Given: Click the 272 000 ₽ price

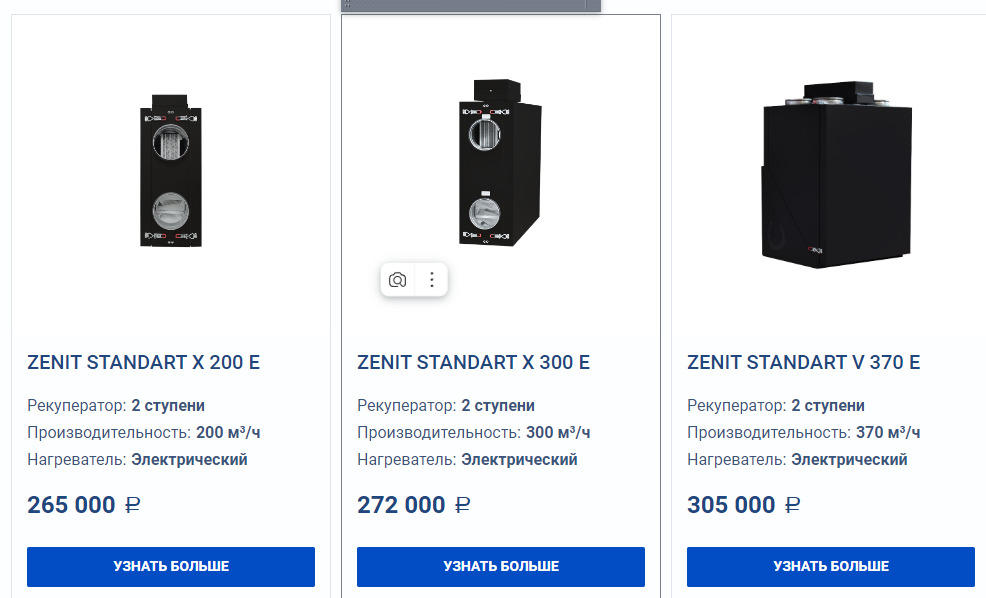Looking at the screenshot, I should click(x=414, y=505).
